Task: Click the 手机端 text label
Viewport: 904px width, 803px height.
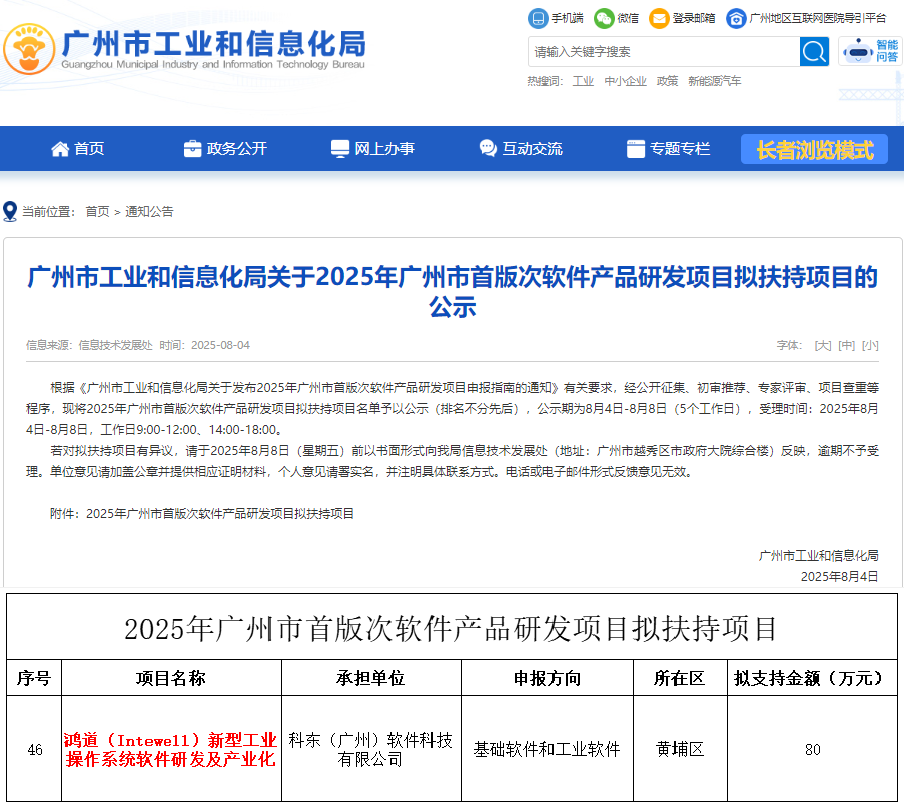Action: coord(567,18)
